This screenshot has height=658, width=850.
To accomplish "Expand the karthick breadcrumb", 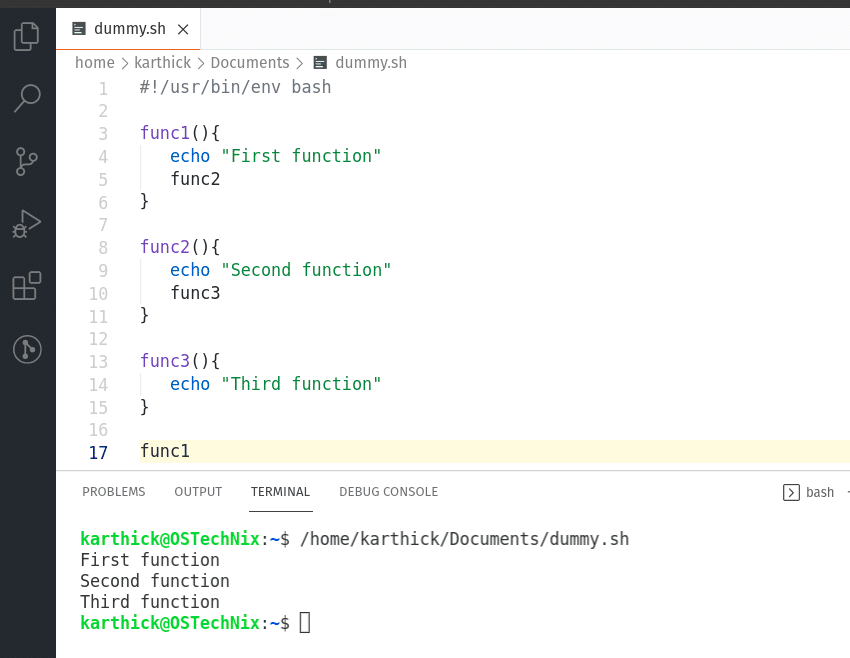I will click(162, 62).
